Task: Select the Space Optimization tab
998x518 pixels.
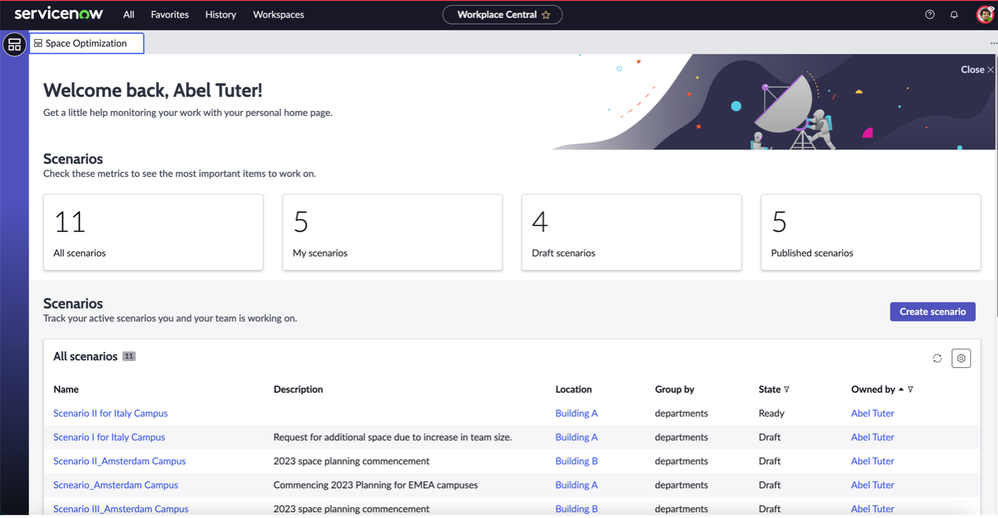Action: point(86,44)
